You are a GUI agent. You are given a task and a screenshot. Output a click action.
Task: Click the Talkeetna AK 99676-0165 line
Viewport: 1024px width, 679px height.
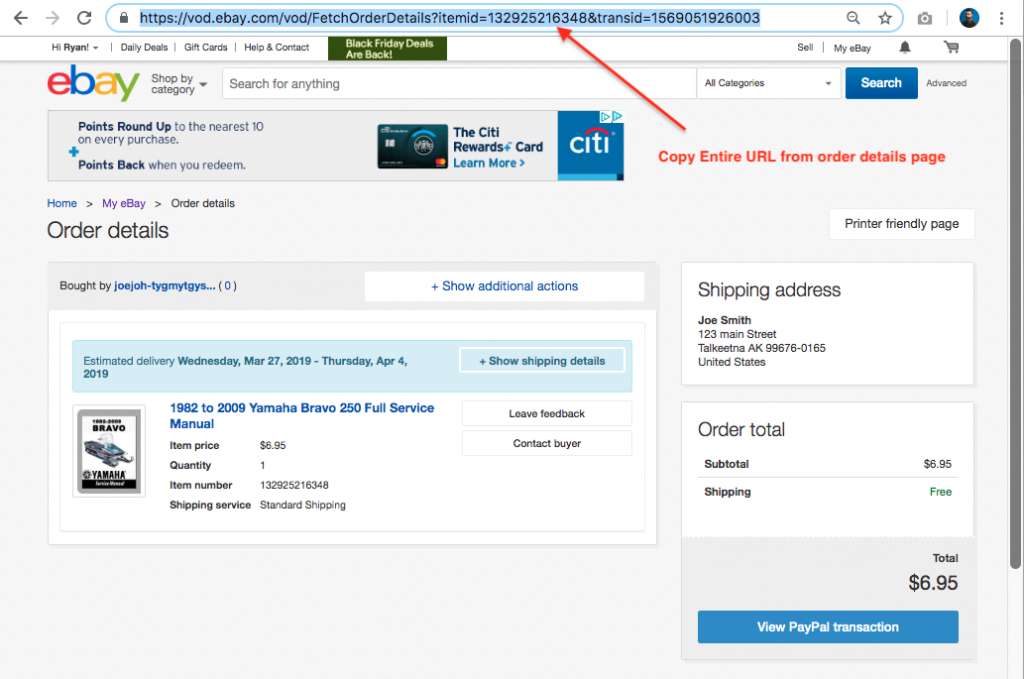point(761,348)
